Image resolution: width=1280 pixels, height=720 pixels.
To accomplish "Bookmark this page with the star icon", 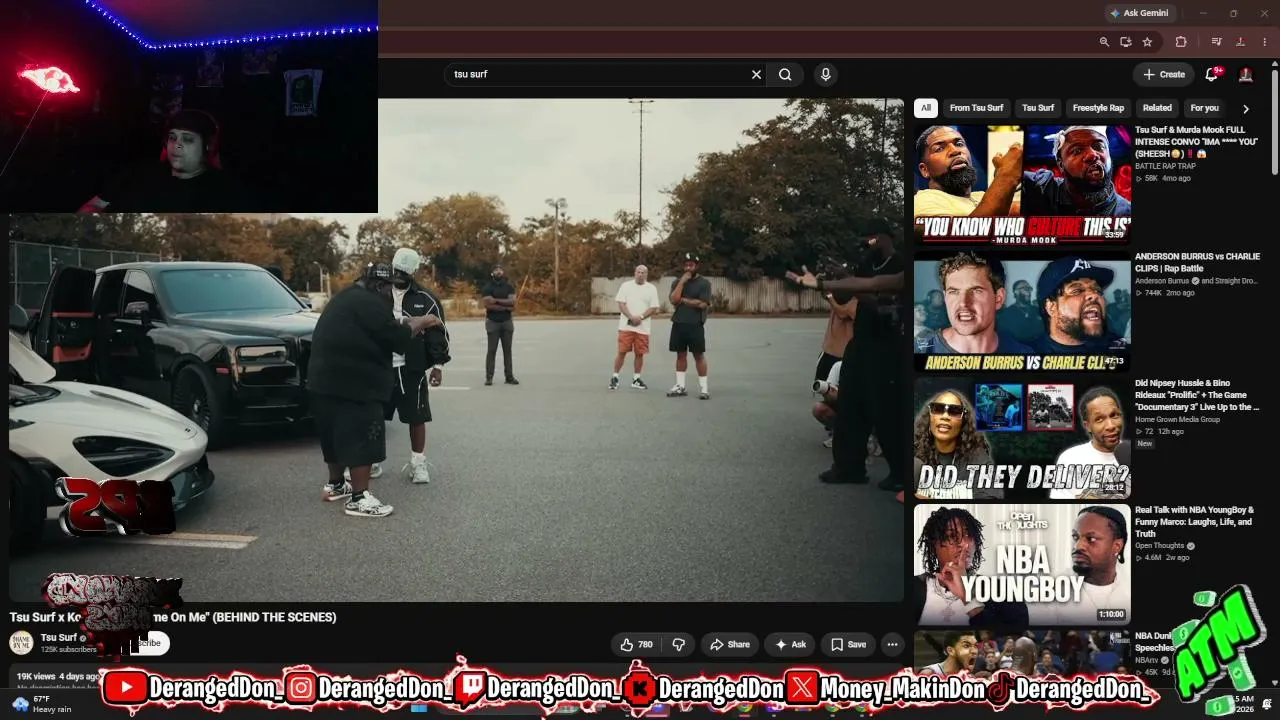I will coord(1147,42).
